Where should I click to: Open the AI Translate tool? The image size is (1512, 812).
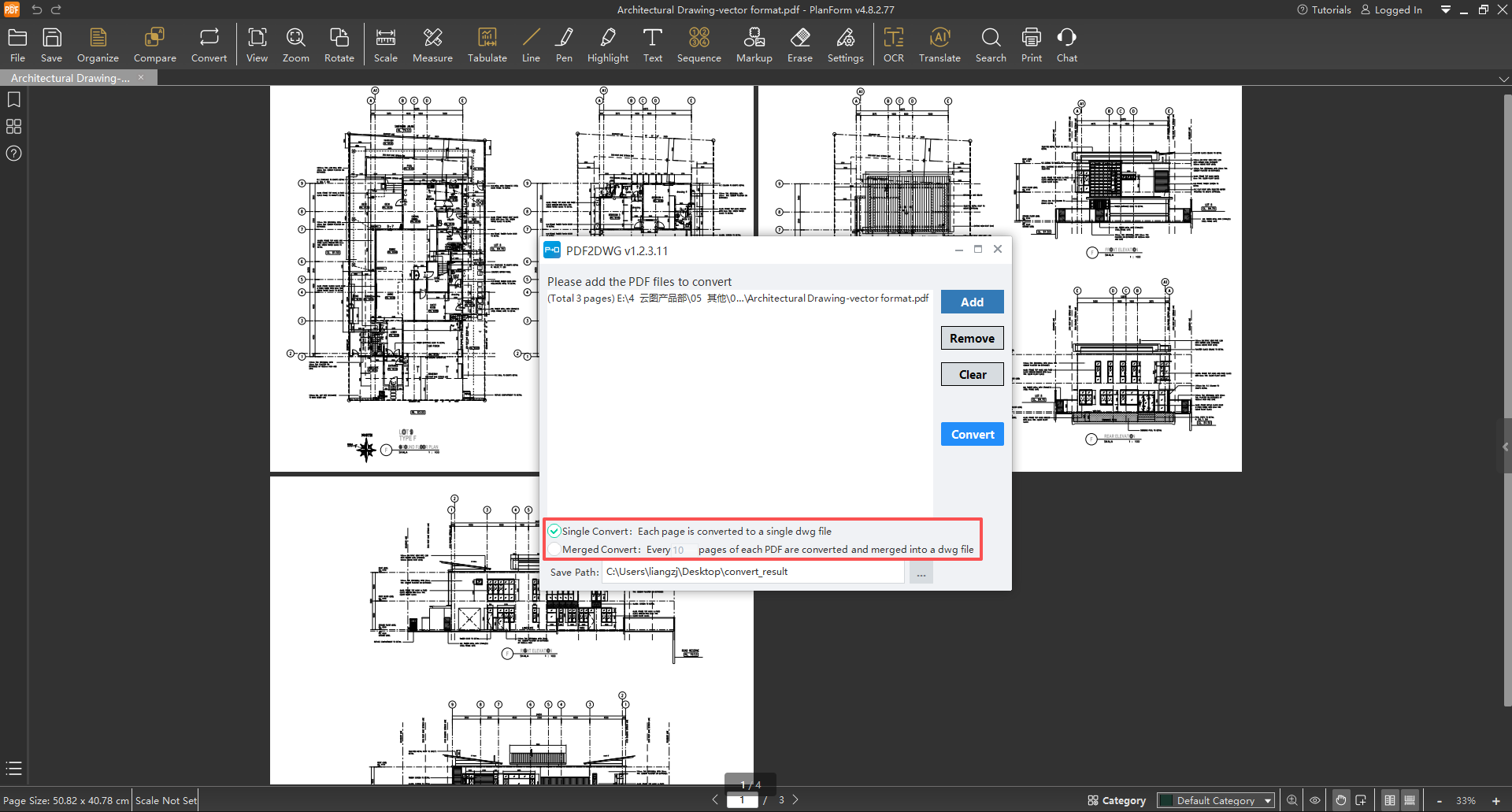pyautogui.click(x=939, y=45)
